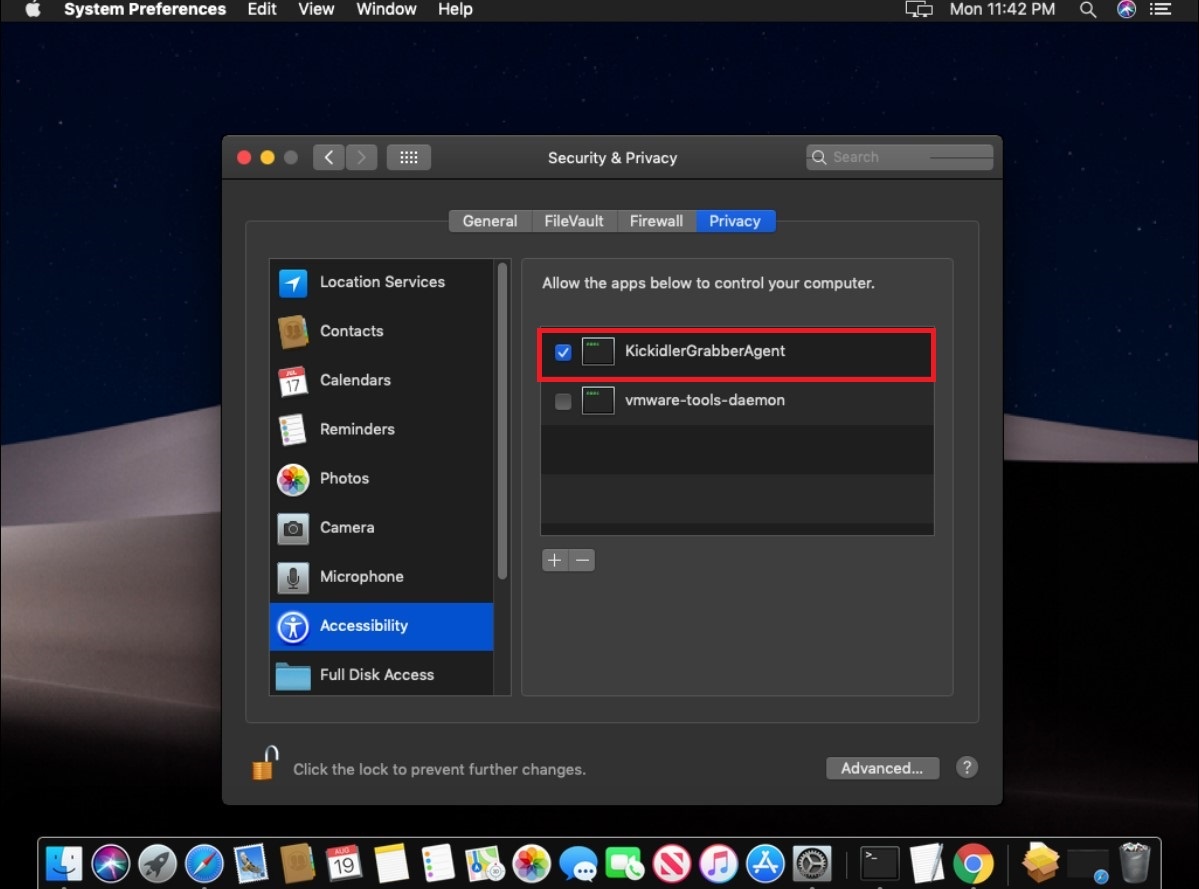
Task: Open Mail from the Dock
Action: coord(251,864)
